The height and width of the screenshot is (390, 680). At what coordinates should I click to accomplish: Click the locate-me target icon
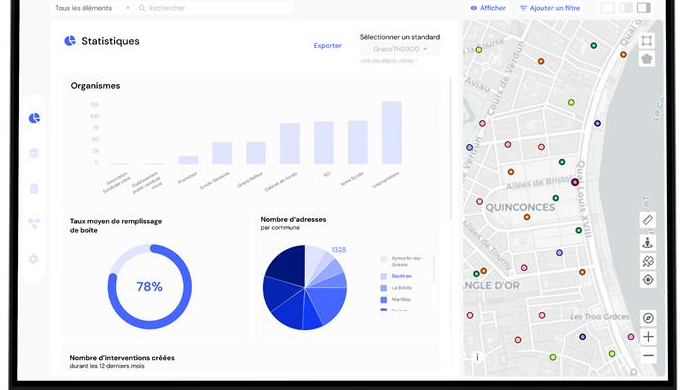(x=648, y=280)
